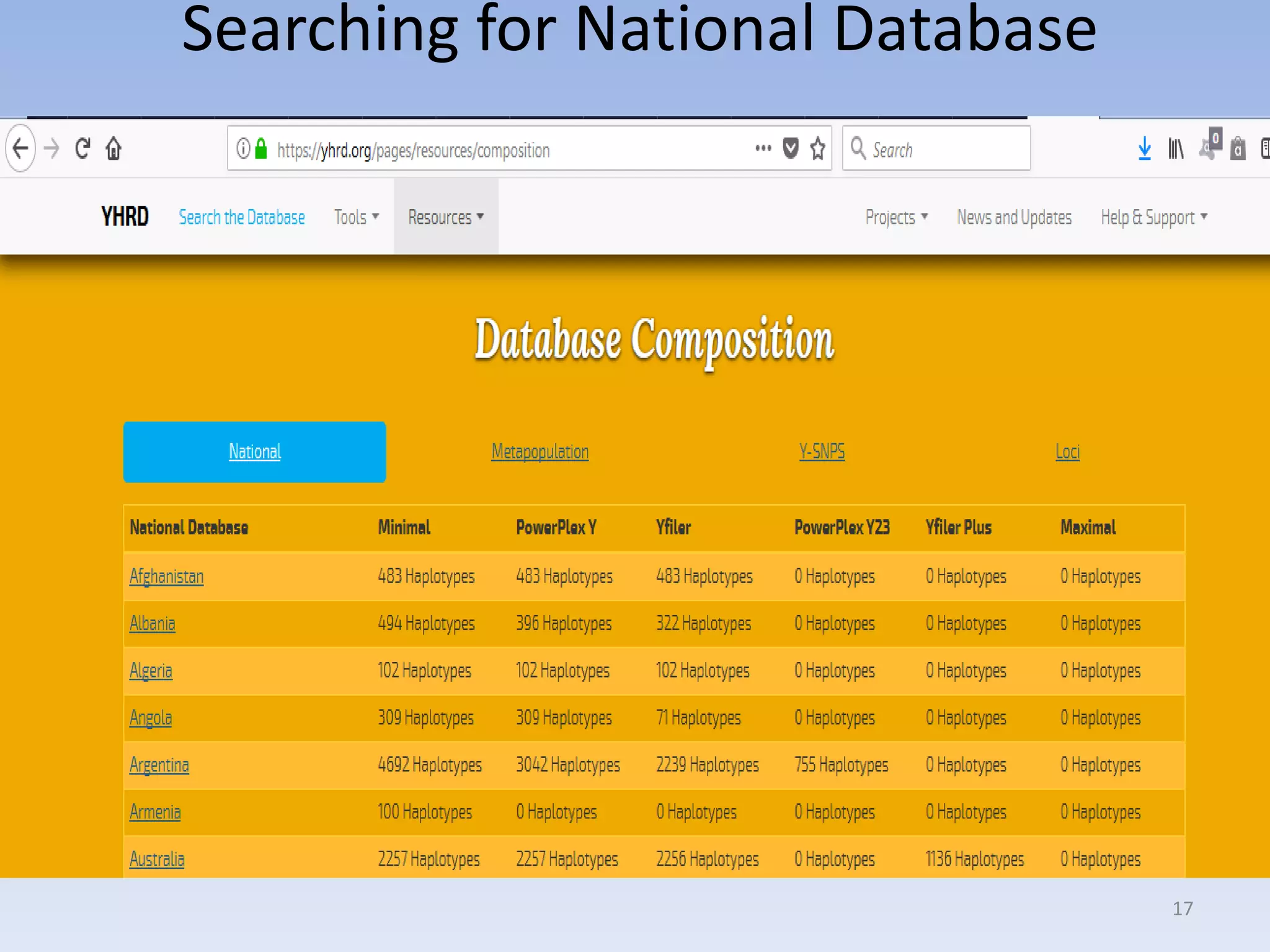
Task: Open the downloads arrow icon
Action: (x=1144, y=149)
